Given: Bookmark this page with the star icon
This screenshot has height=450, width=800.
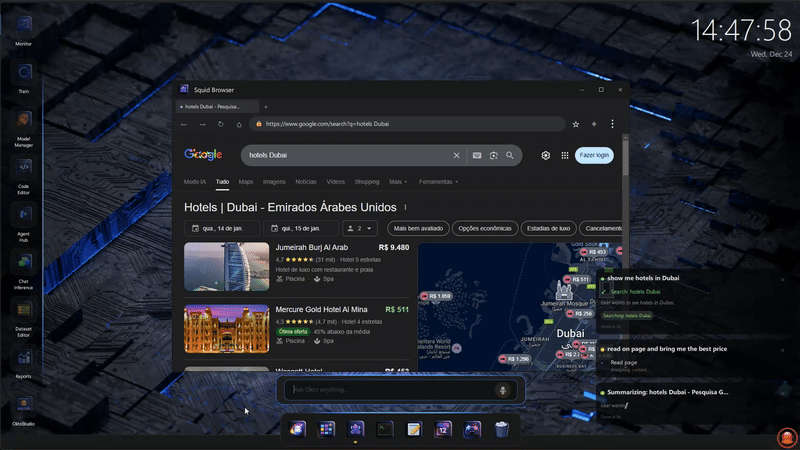Looking at the screenshot, I should [x=575, y=124].
